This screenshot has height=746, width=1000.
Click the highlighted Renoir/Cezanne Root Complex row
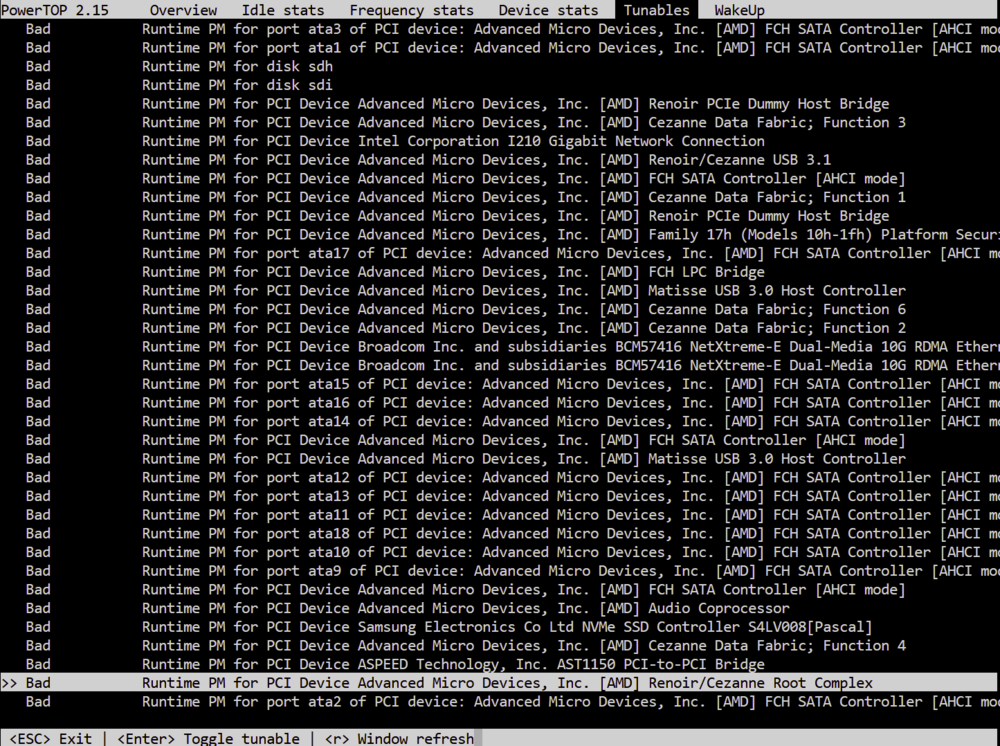pos(500,683)
